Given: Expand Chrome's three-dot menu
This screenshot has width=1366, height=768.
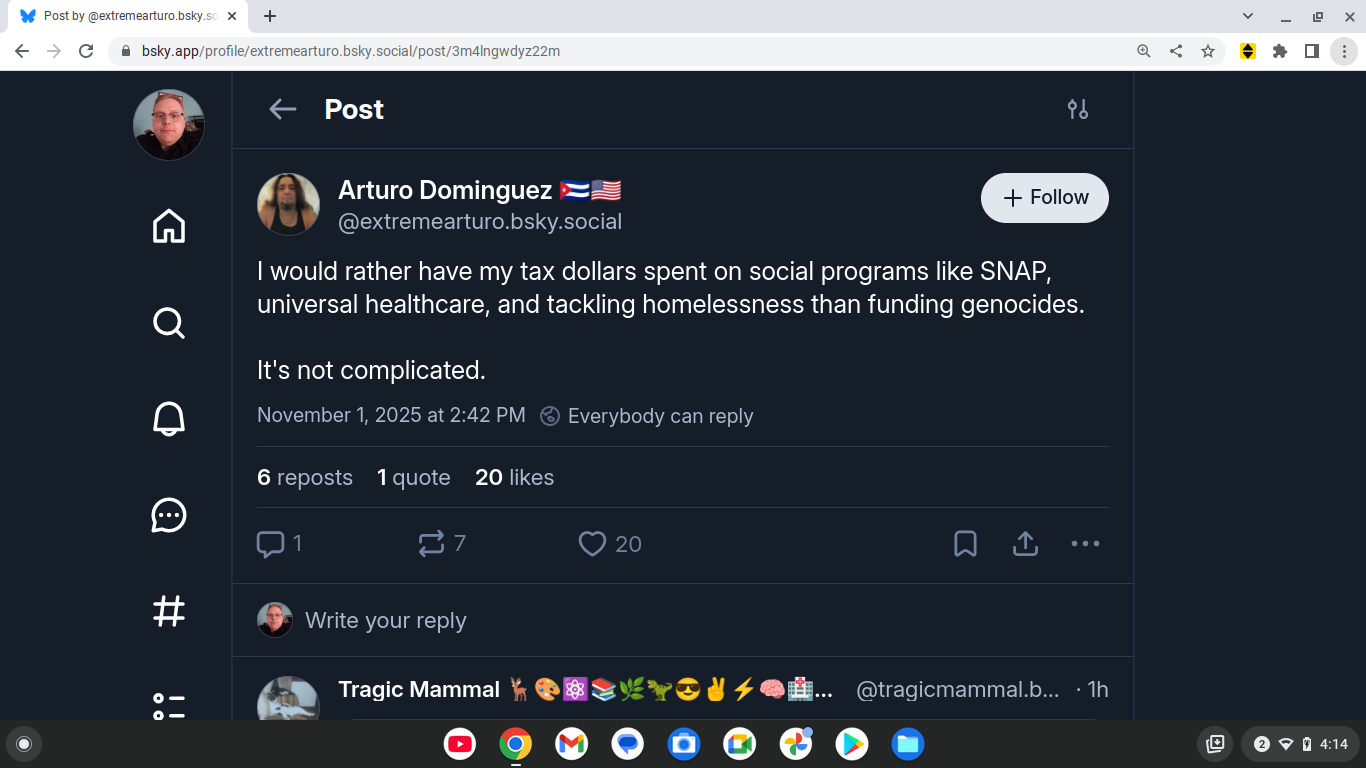Looking at the screenshot, I should 1344,51.
